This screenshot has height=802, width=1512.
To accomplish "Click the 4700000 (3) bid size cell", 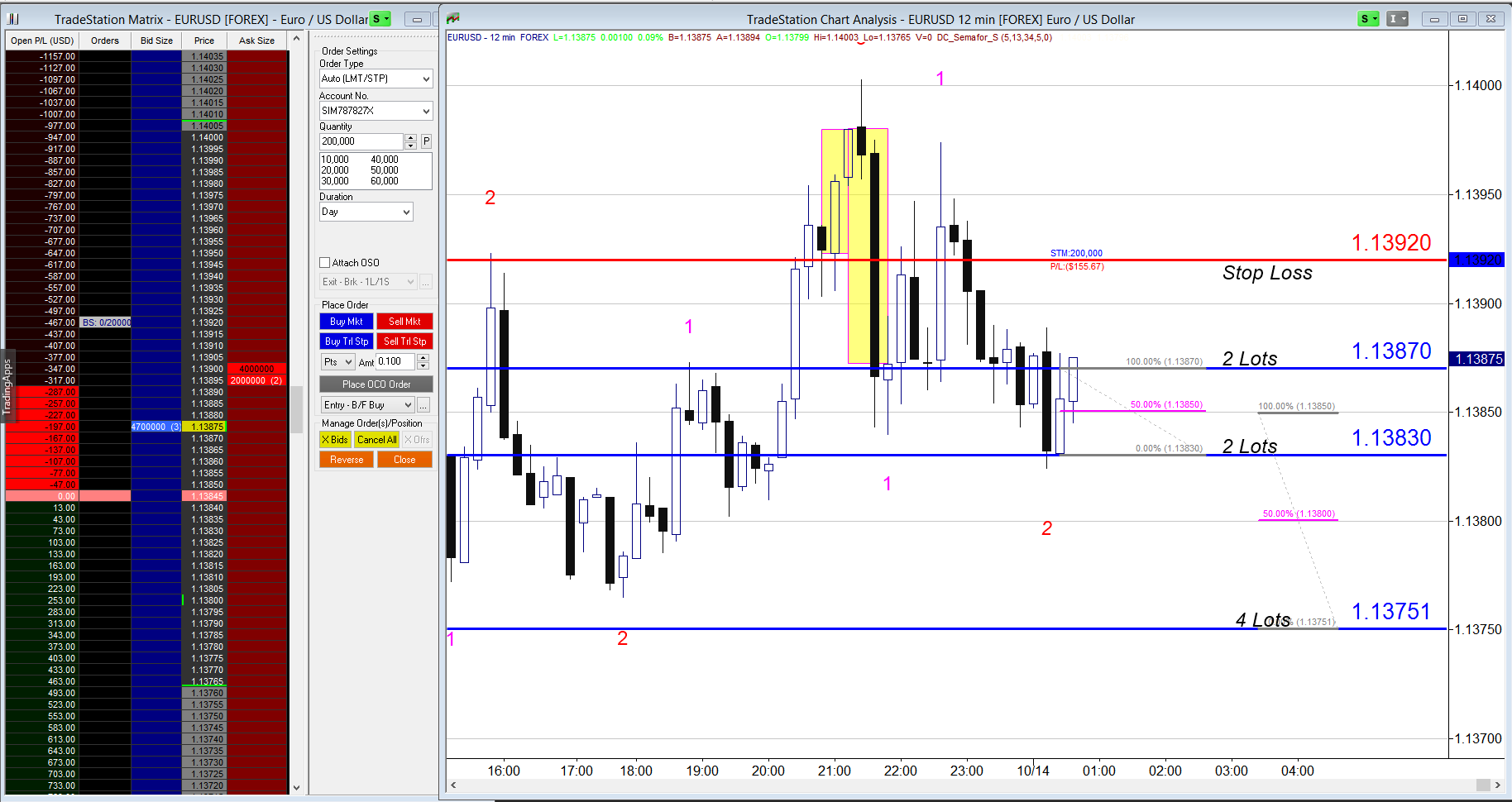I will [x=156, y=427].
